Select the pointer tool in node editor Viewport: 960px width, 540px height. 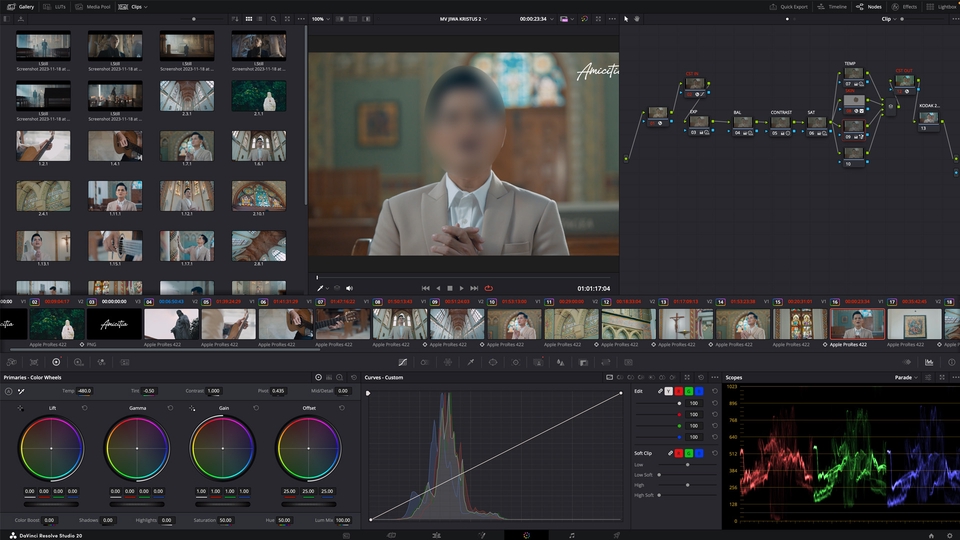click(x=626, y=19)
